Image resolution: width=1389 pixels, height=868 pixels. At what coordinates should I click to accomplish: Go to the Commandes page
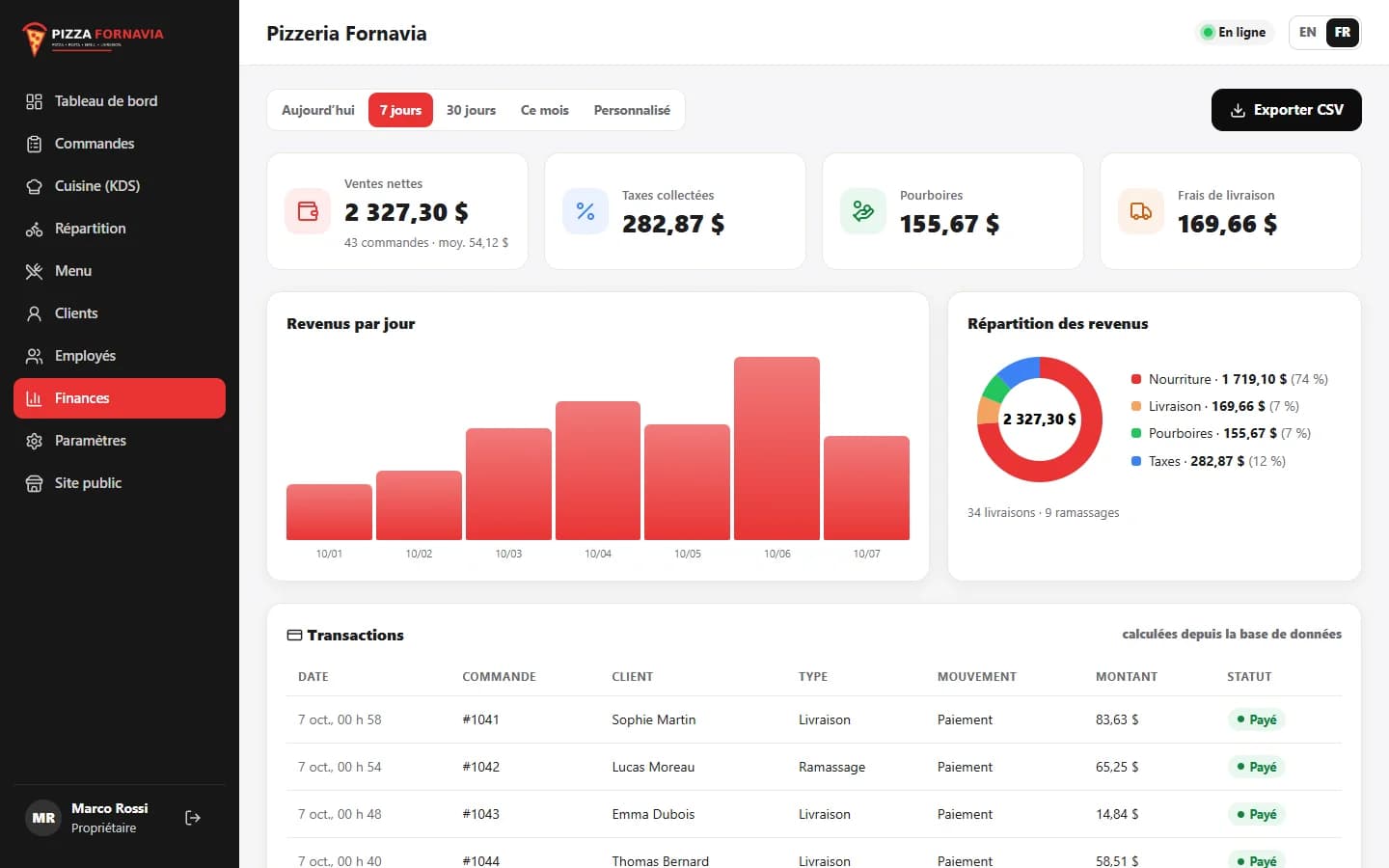pyautogui.click(x=120, y=144)
